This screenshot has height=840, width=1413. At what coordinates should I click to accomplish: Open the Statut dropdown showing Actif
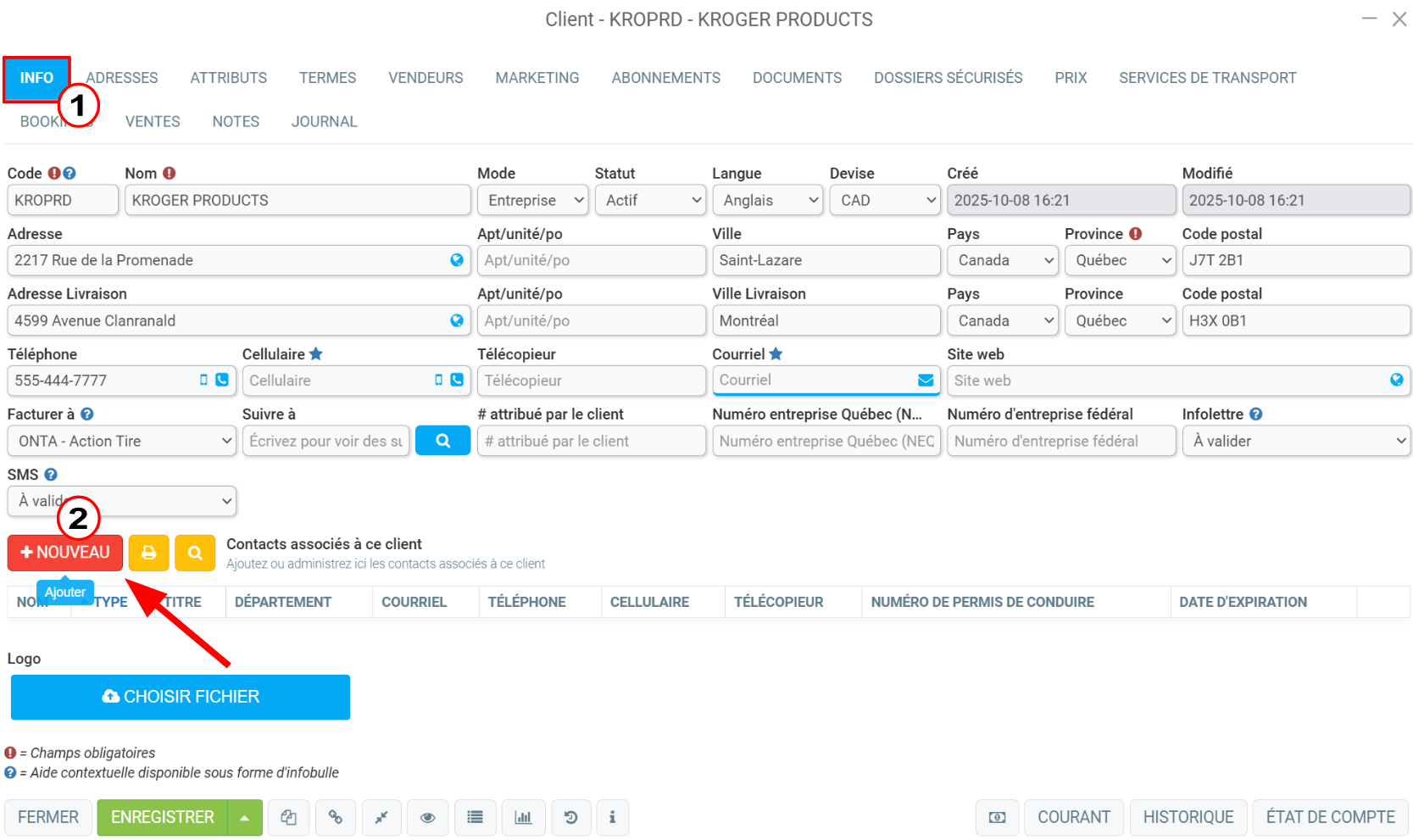coord(650,200)
